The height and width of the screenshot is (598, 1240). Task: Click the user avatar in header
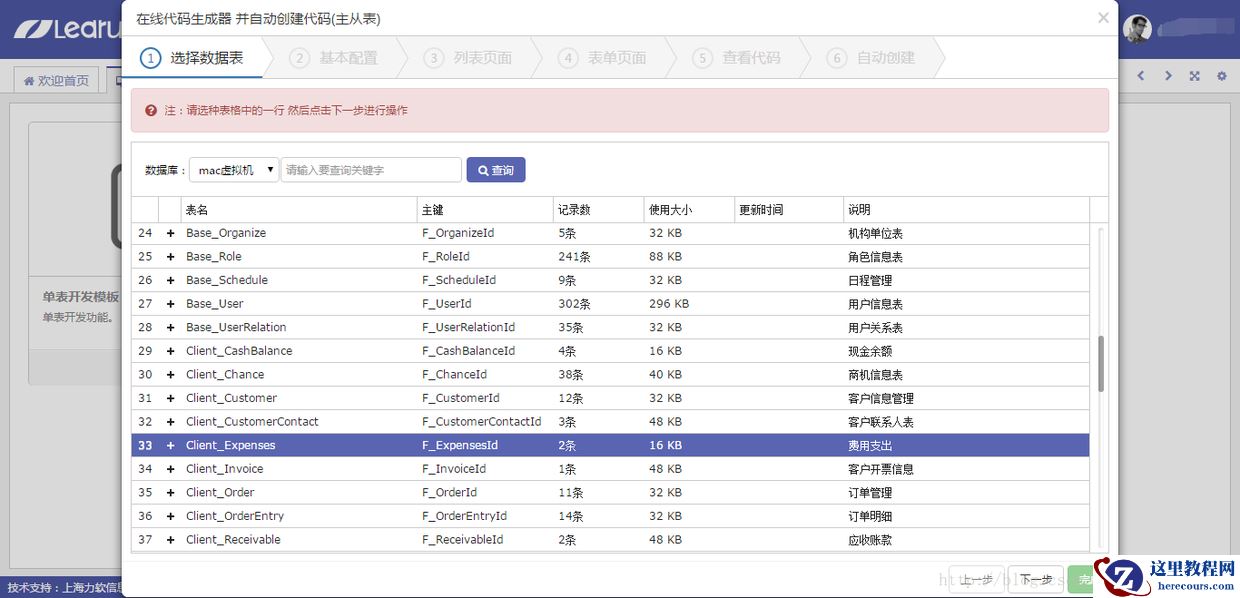click(1137, 29)
